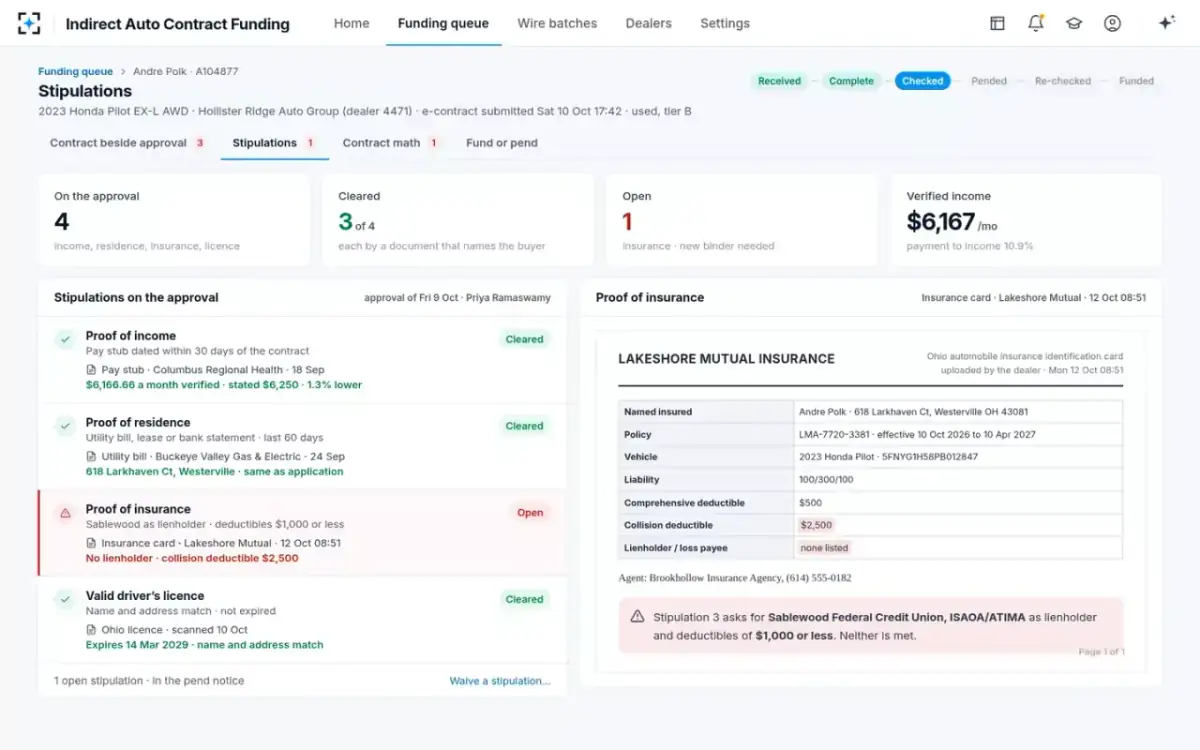Viewport: 1200px width, 750px height.
Task: Click the Funding queue breadcrumb link
Action: click(x=75, y=72)
